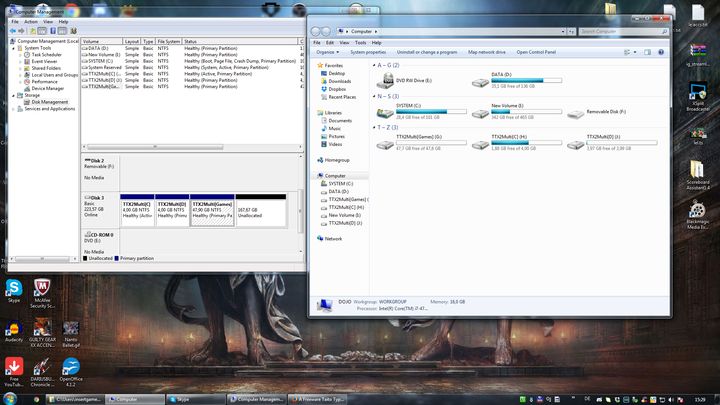
Task: Open McAfee Security Scan desktop shortcut
Action: point(42,293)
